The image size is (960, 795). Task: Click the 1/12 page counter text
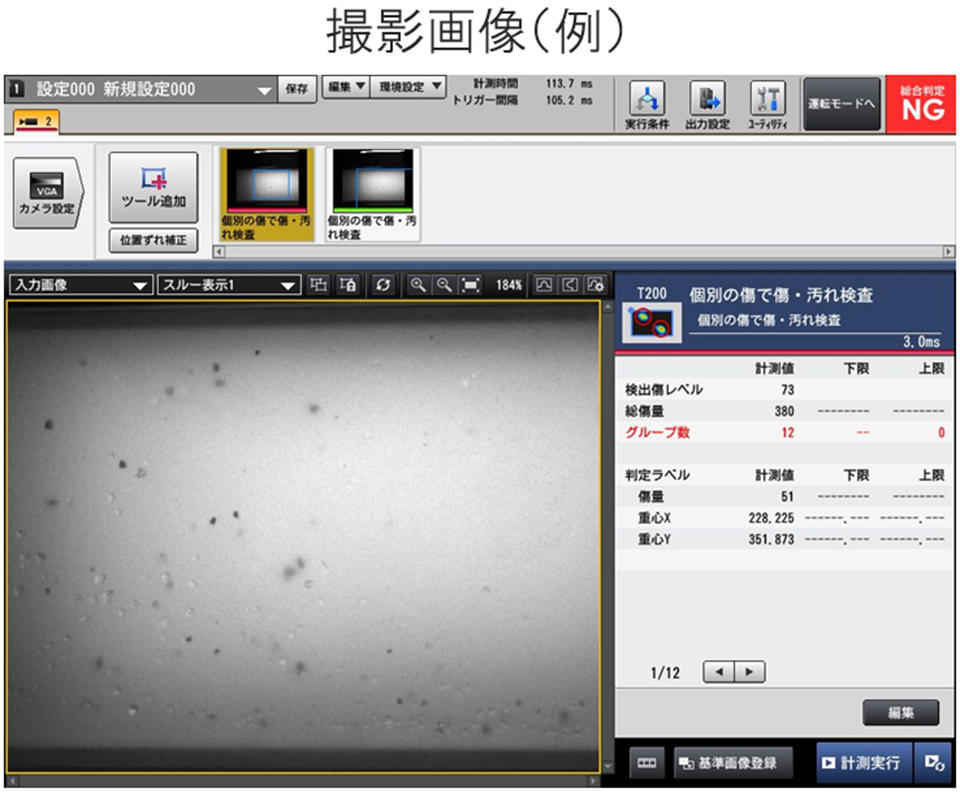[665, 673]
